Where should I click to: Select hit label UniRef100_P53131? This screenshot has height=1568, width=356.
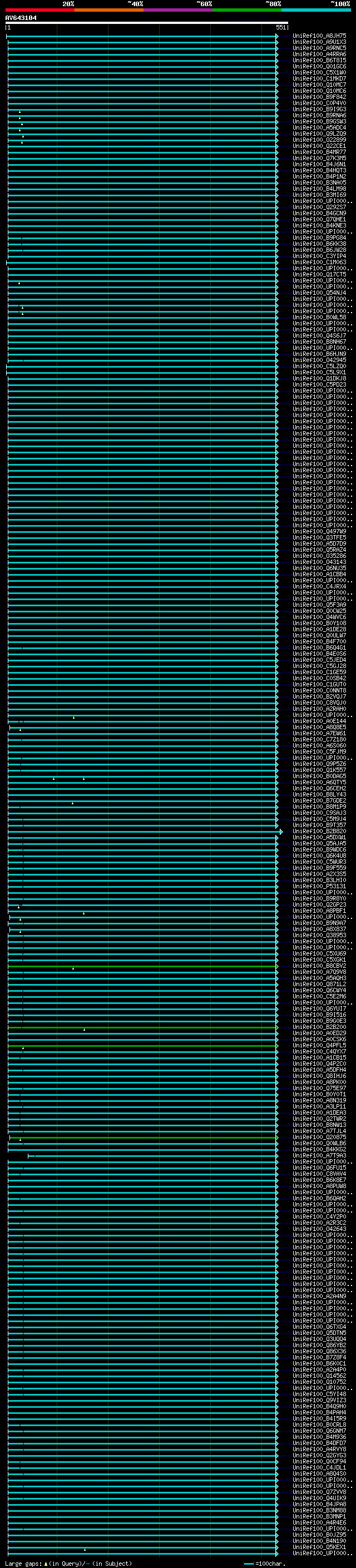[x=319, y=886]
